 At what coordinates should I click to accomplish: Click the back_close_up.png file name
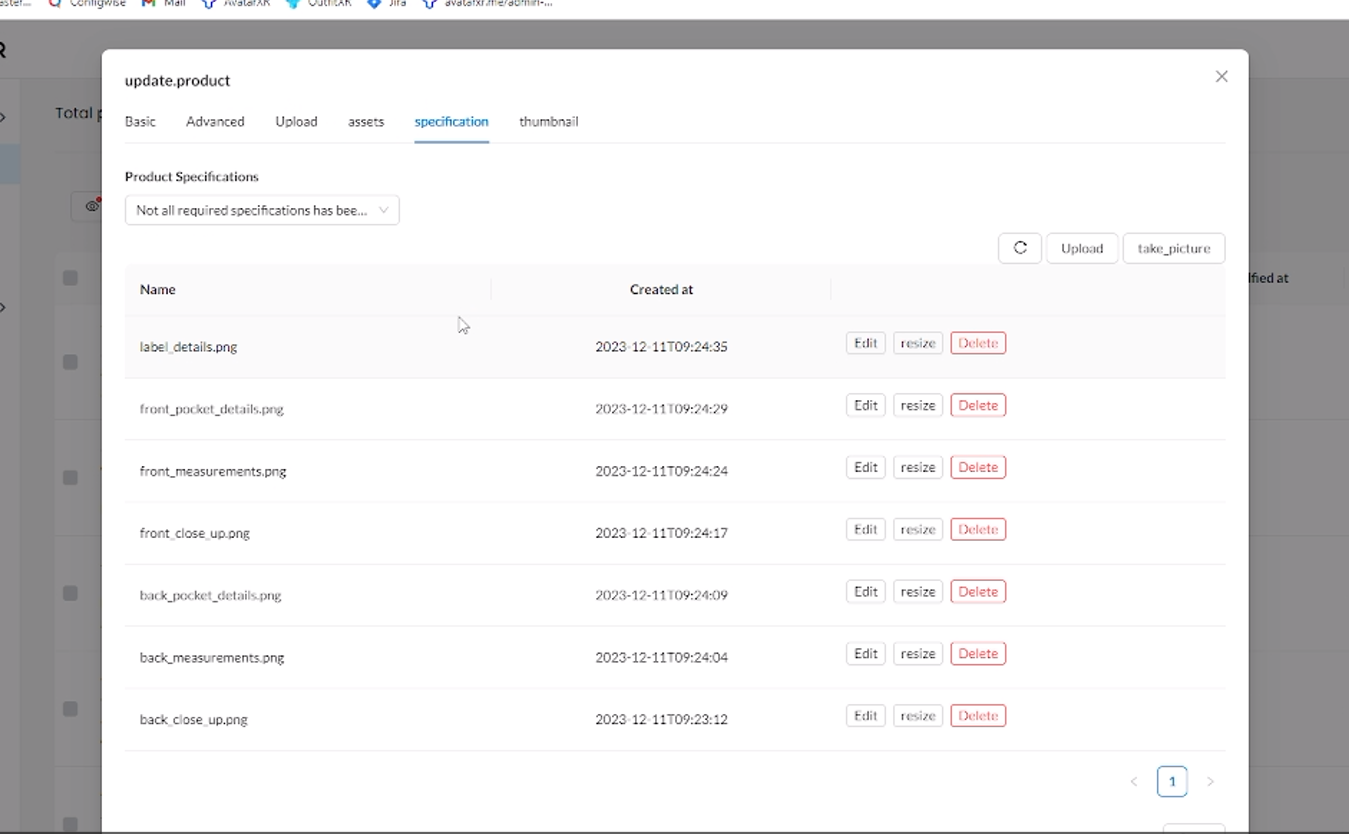[194, 719]
